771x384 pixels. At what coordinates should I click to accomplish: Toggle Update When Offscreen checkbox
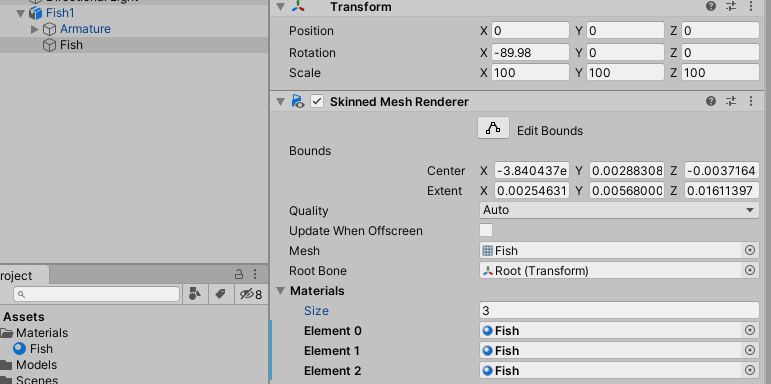[486, 230]
